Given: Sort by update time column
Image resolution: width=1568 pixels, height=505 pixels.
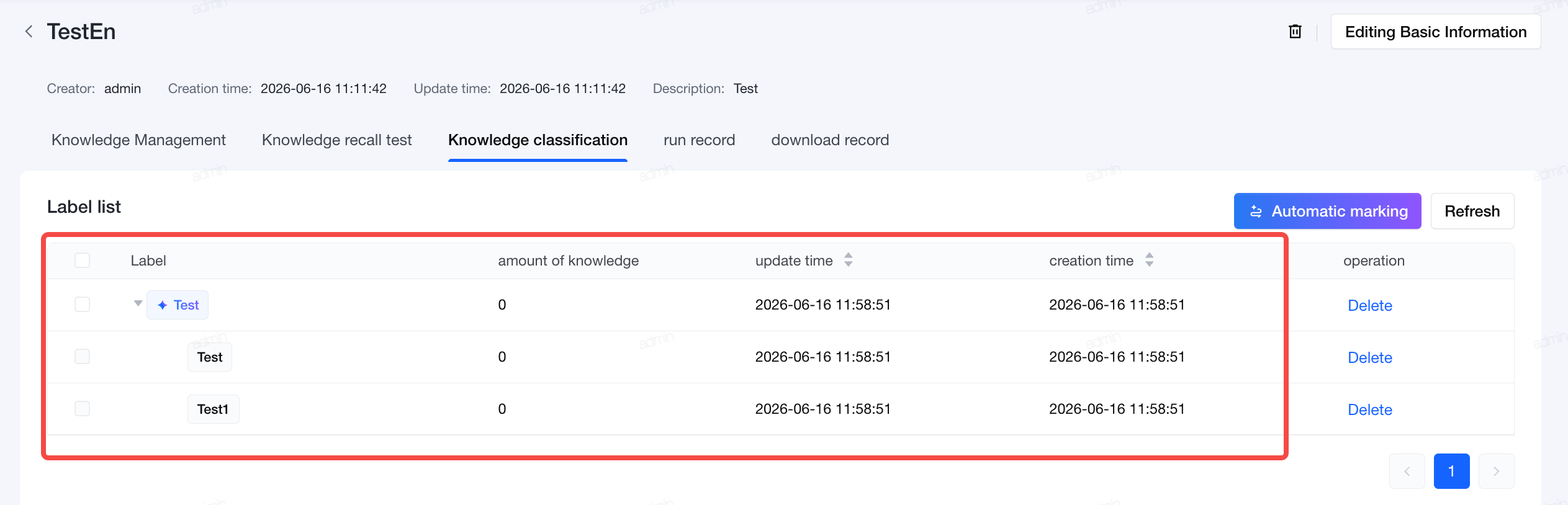Looking at the screenshot, I should point(848,260).
